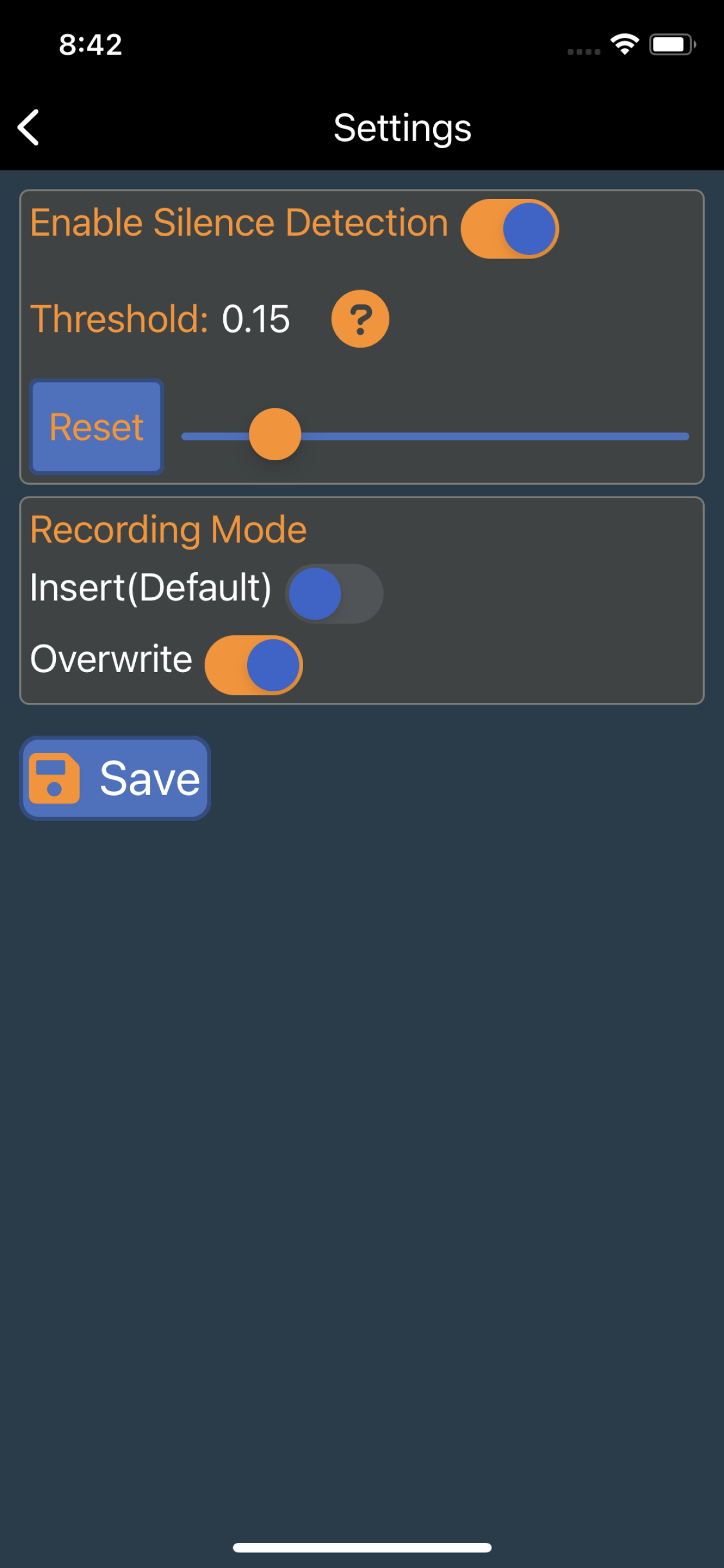724x1568 pixels.
Task: Click the floppy disk icon on Save
Action: pyautogui.click(x=54, y=779)
